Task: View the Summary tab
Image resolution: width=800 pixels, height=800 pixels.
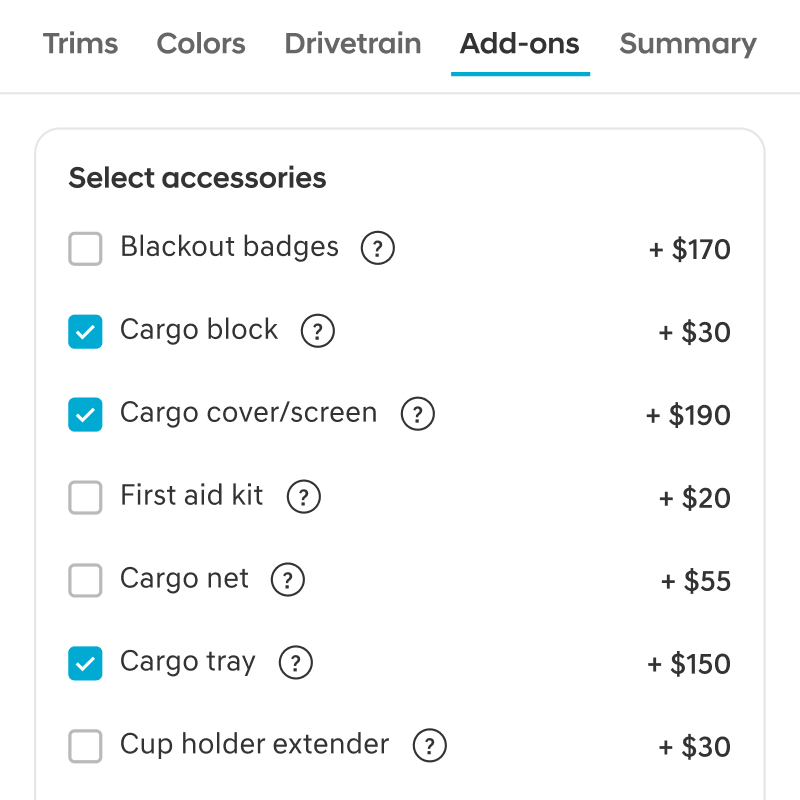Action: tap(688, 44)
